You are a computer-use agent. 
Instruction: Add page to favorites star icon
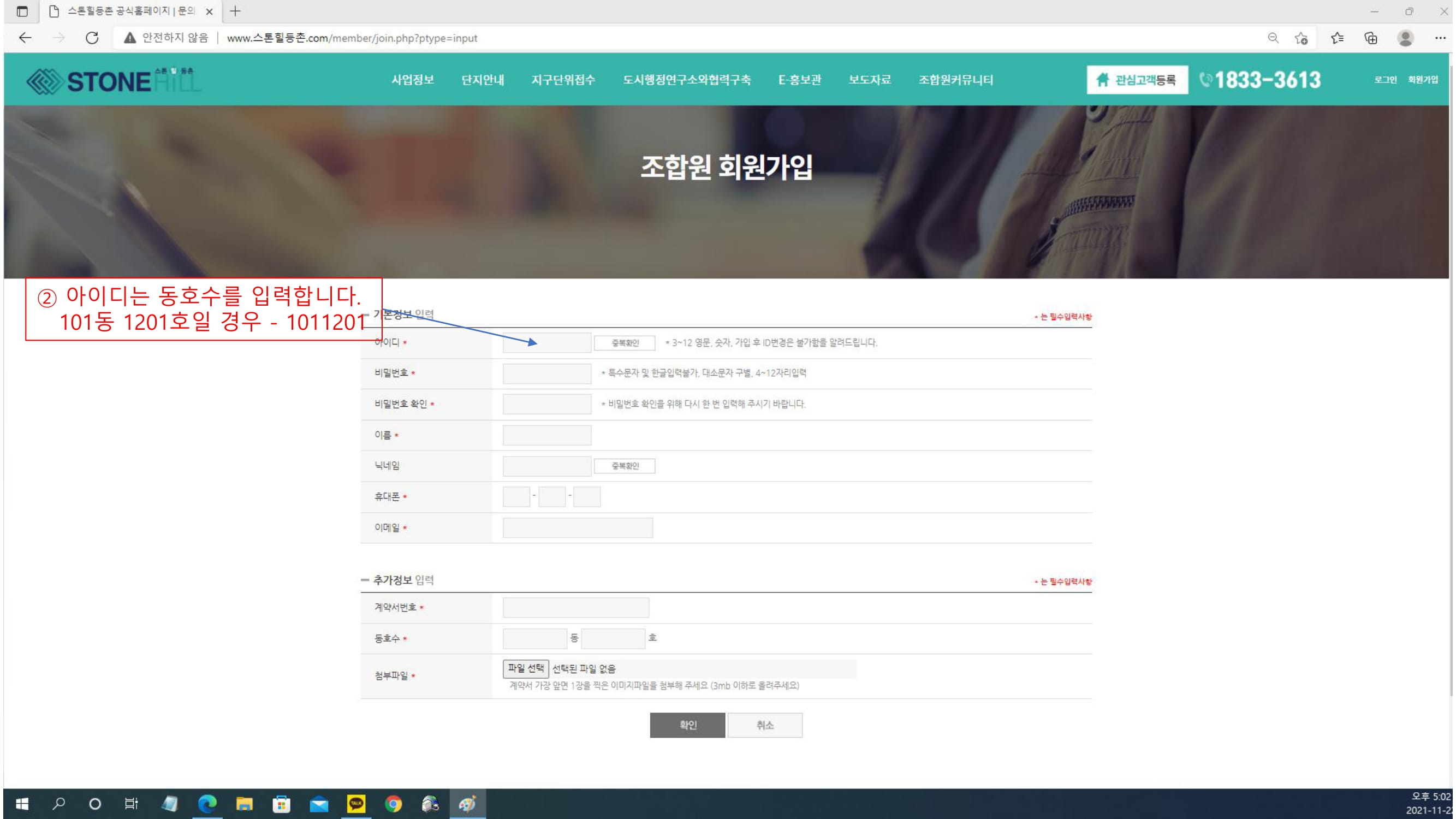point(1301,38)
